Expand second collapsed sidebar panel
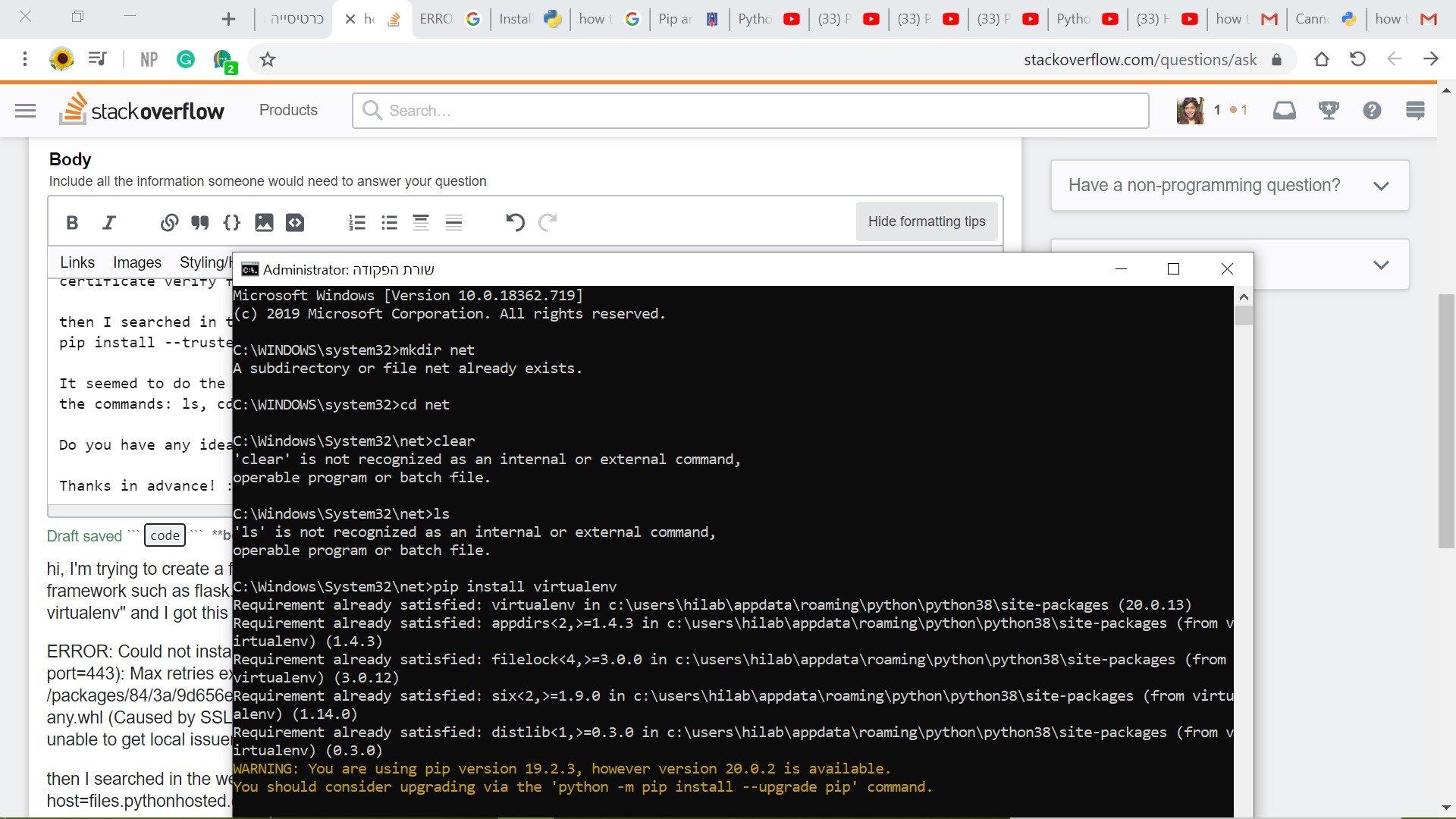The image size is (1456, 819). pyautogui.click(x=1380, y=265)
